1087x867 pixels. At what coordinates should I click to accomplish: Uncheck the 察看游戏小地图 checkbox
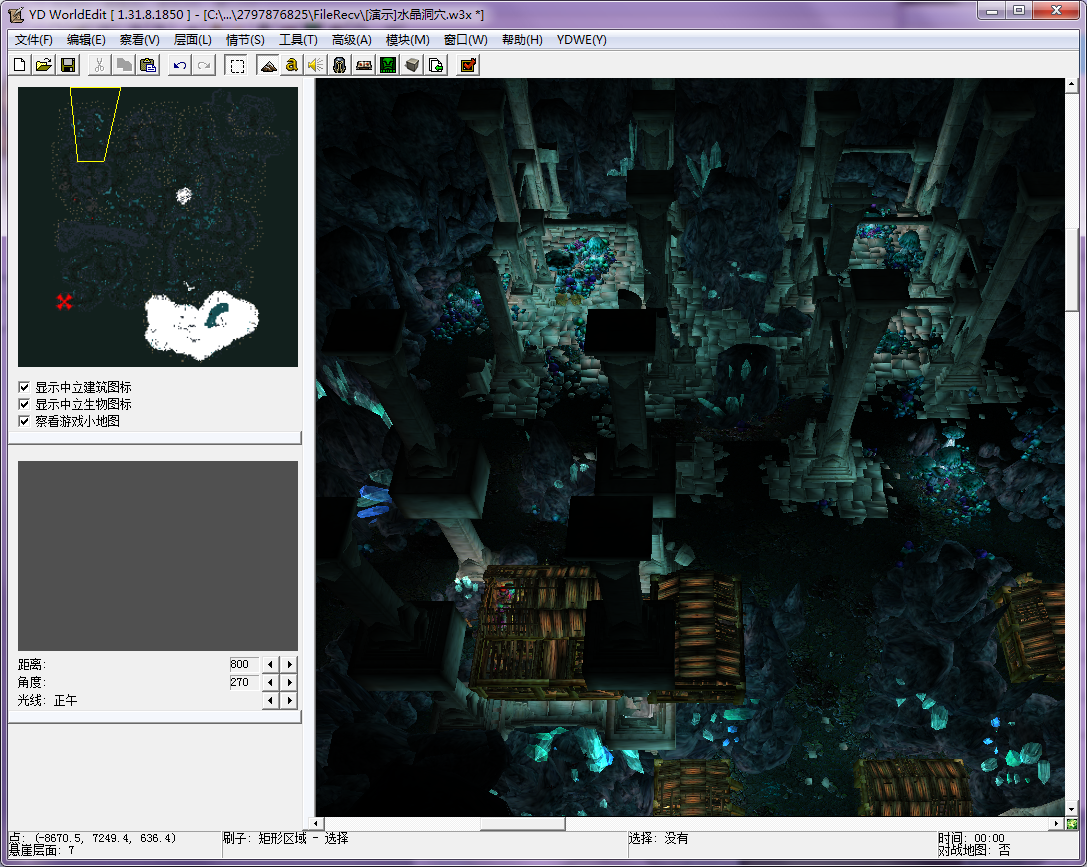(25, 421)
